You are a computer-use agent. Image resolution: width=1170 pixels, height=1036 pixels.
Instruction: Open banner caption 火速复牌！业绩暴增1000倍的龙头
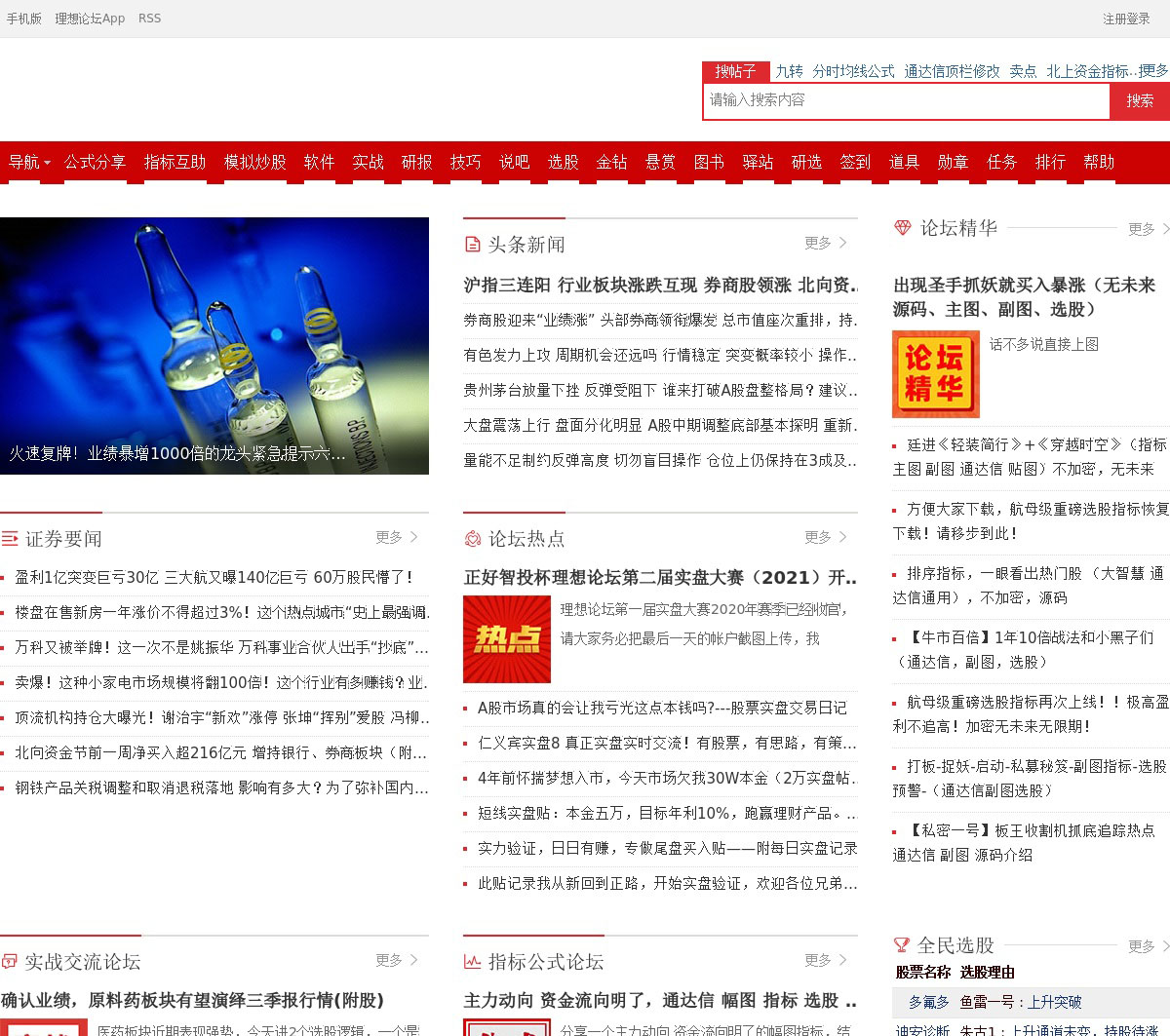[177, 454]
